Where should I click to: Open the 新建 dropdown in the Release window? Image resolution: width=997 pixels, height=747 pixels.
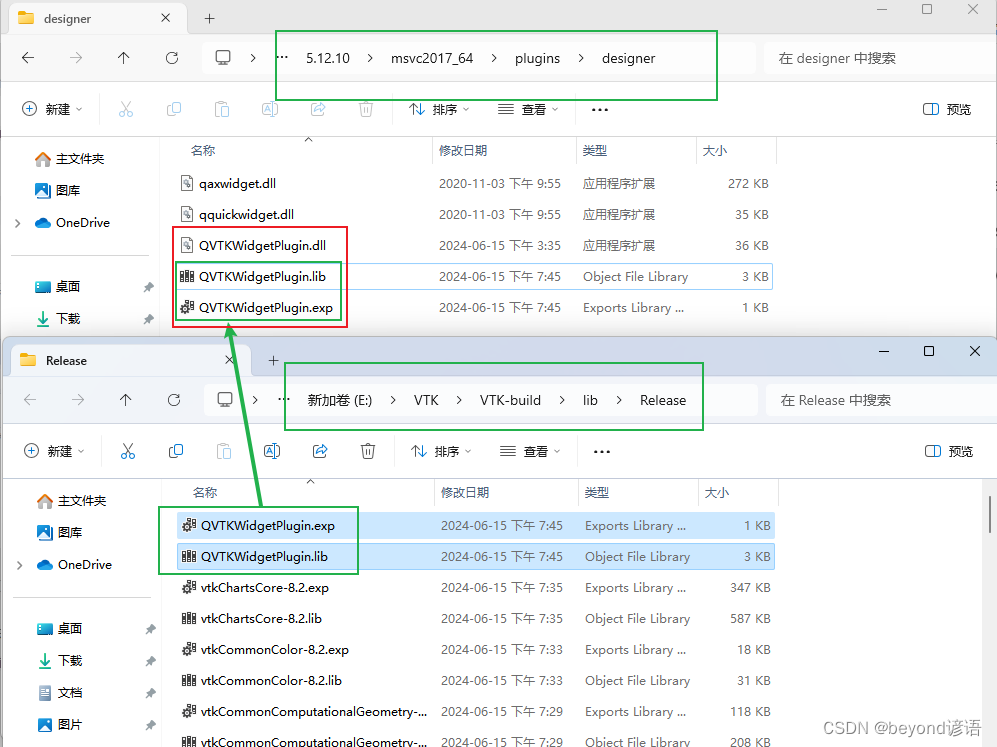pos(54,451)
